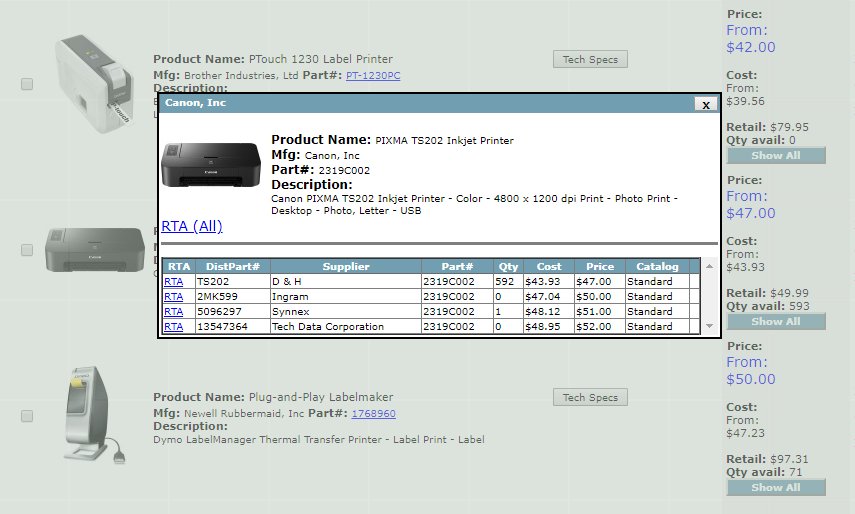The image size is (855, 514).
Task: Select the D & H supplier cell
Action: (346, 282)
